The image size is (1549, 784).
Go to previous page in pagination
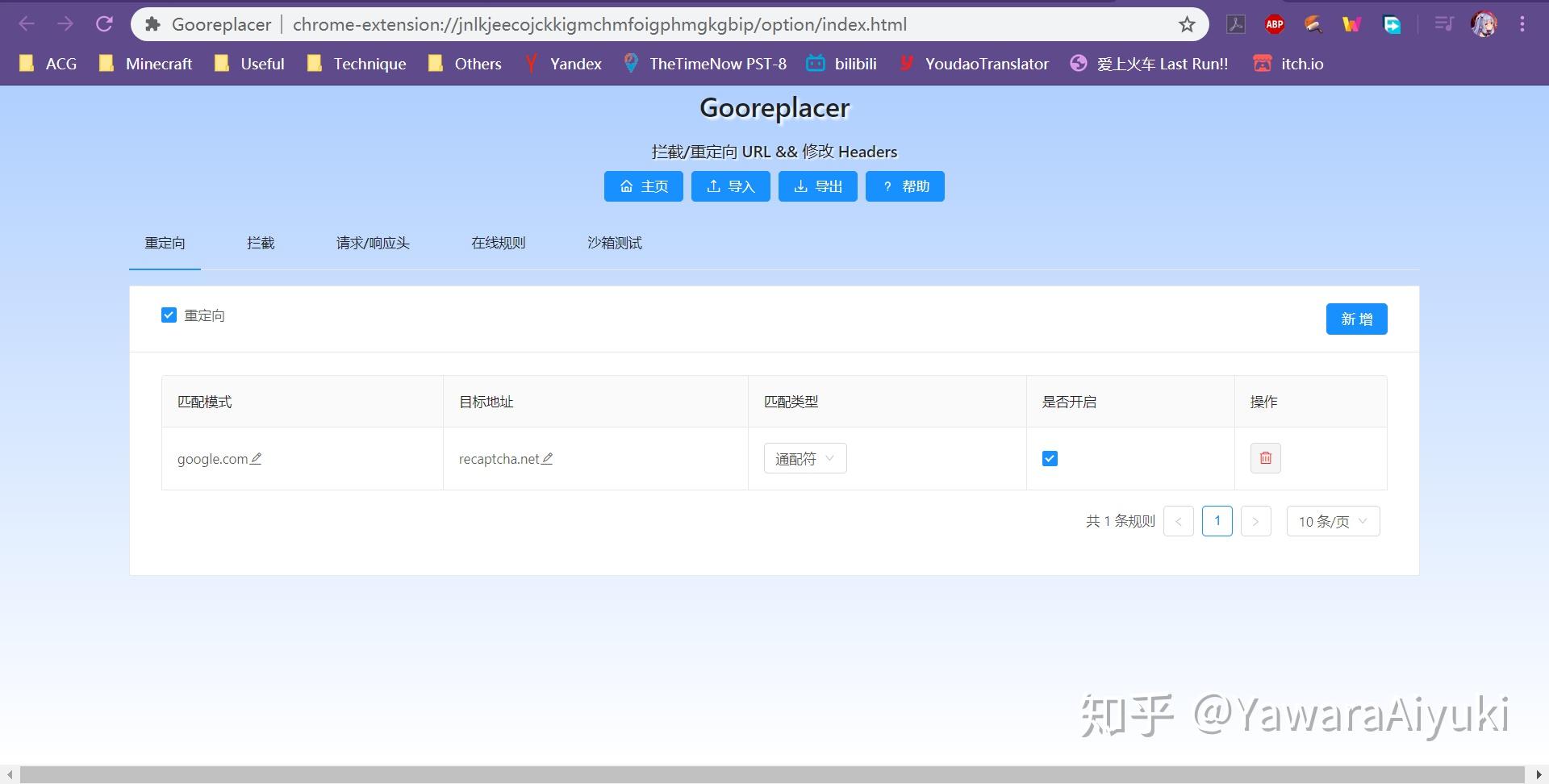(x=1179, y=521)
